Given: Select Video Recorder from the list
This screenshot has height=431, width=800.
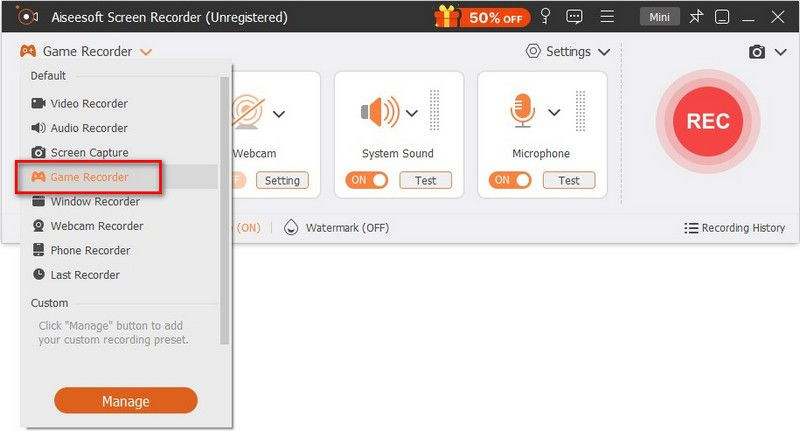Looking at the screenshot, I should [89, 104].
